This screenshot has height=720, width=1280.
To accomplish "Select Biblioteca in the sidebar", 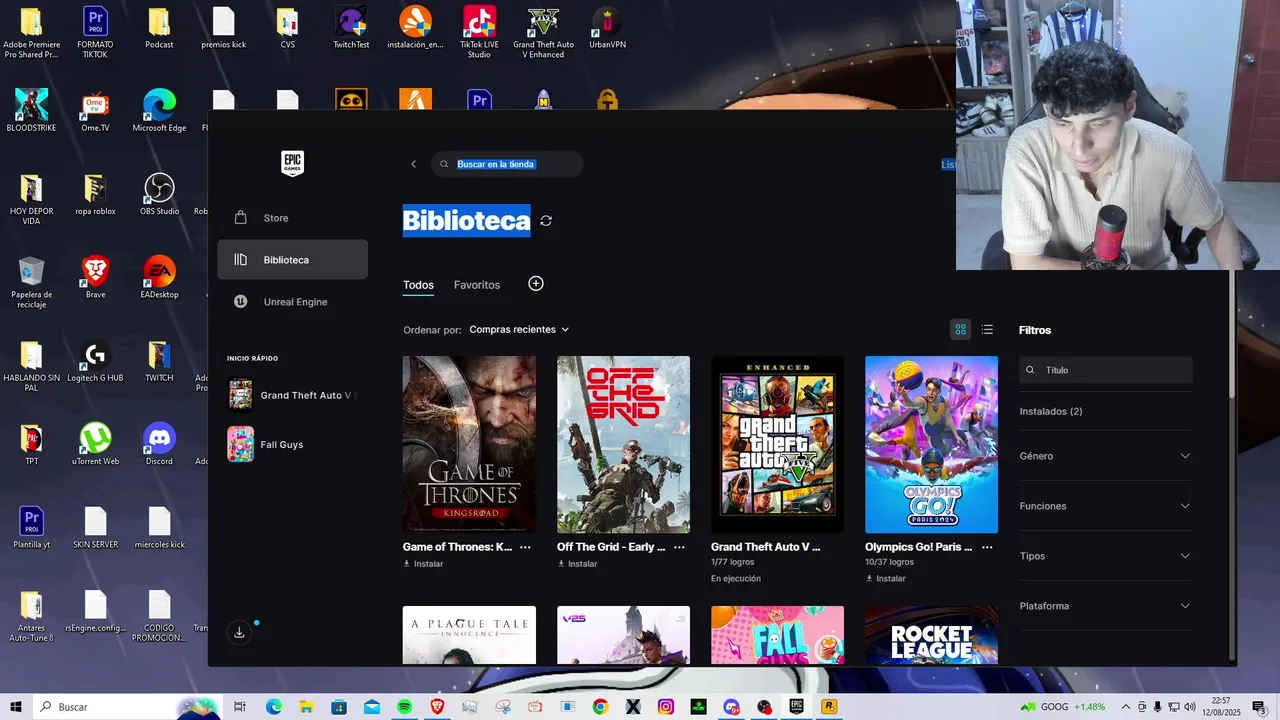I will click(292, 260).
